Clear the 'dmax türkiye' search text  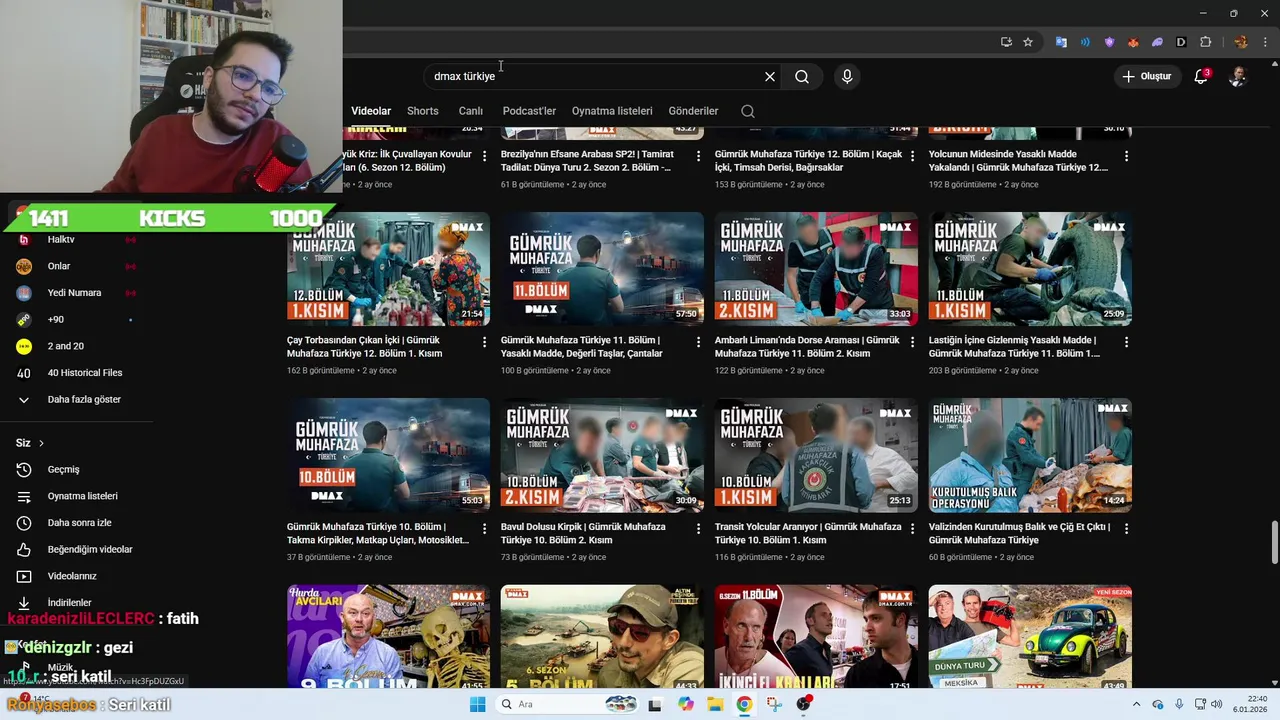(770, 76)
